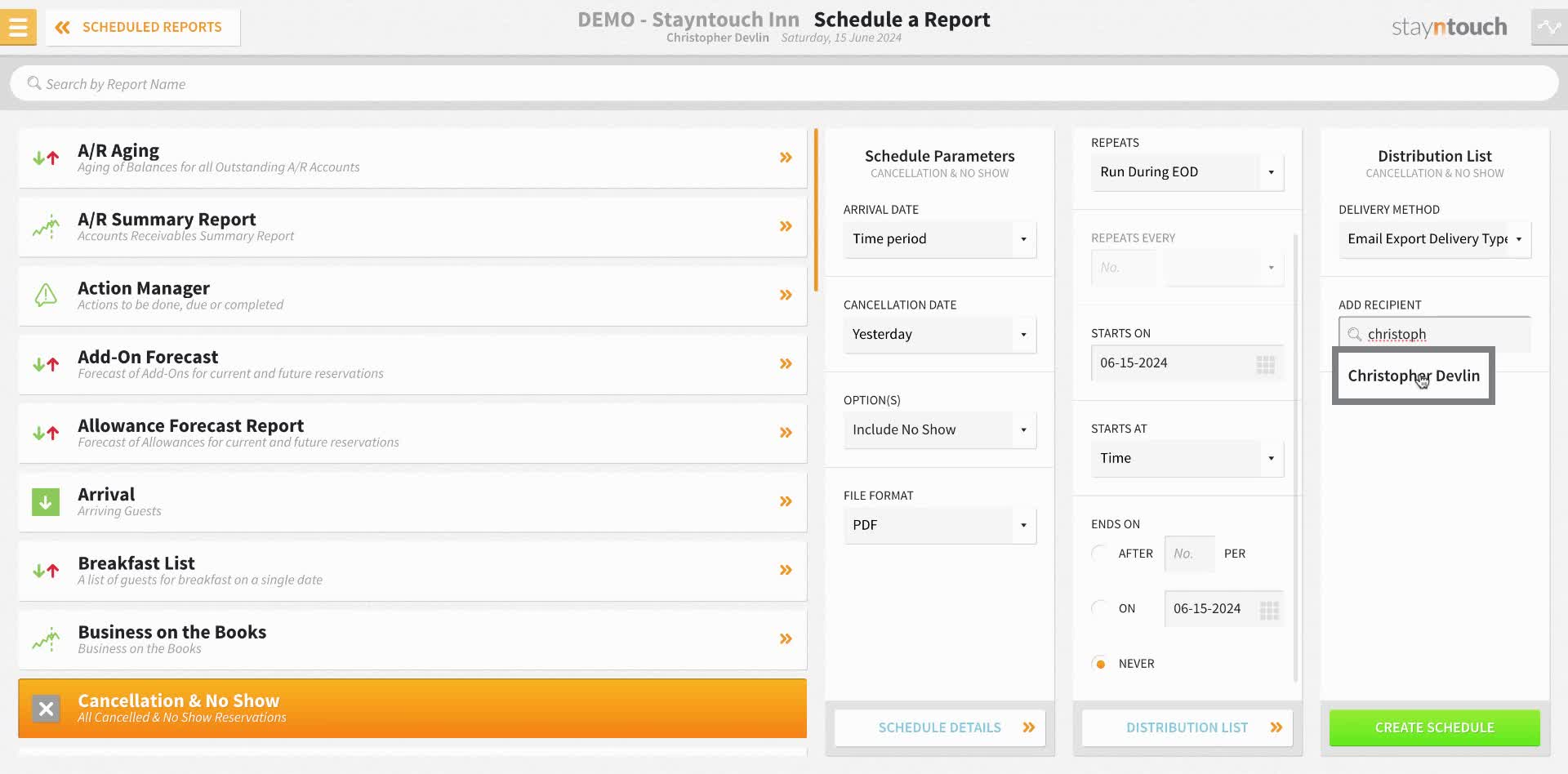Image resolution: width=1568 pixels, height=774 pixels.
Task: Select the Cancellation & No Show report
Action: coord(412,709)
